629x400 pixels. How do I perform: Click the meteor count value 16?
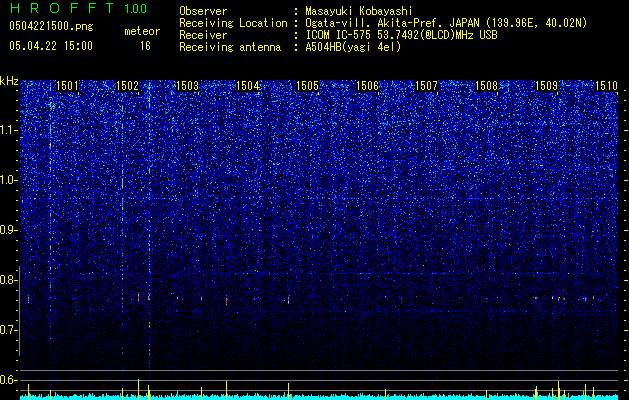(145, 46)
